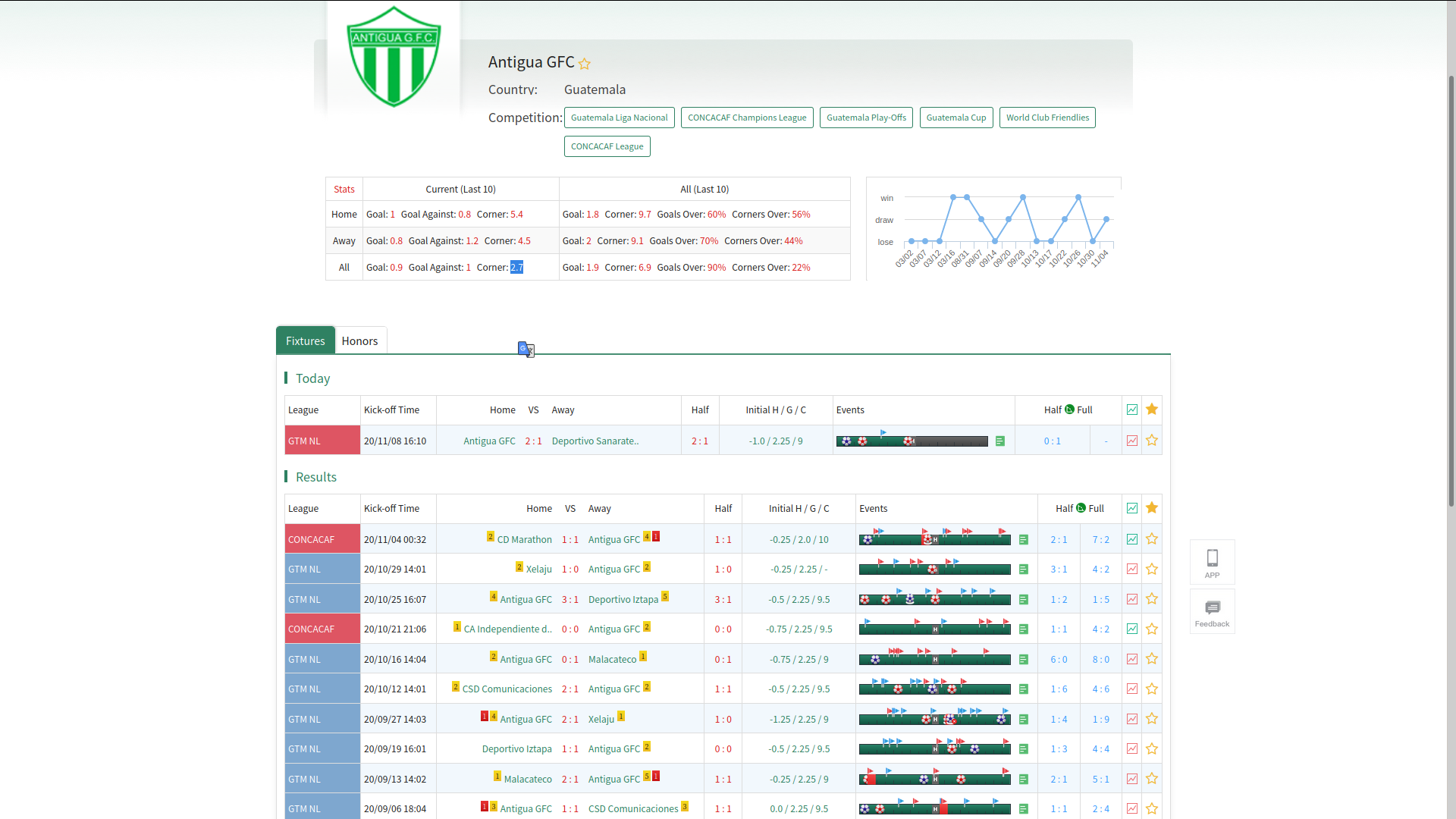Open odds chart for CD Marathon match
Image resolution: width=1456 pixels, height=819 pixels.
pos(1132,539)
